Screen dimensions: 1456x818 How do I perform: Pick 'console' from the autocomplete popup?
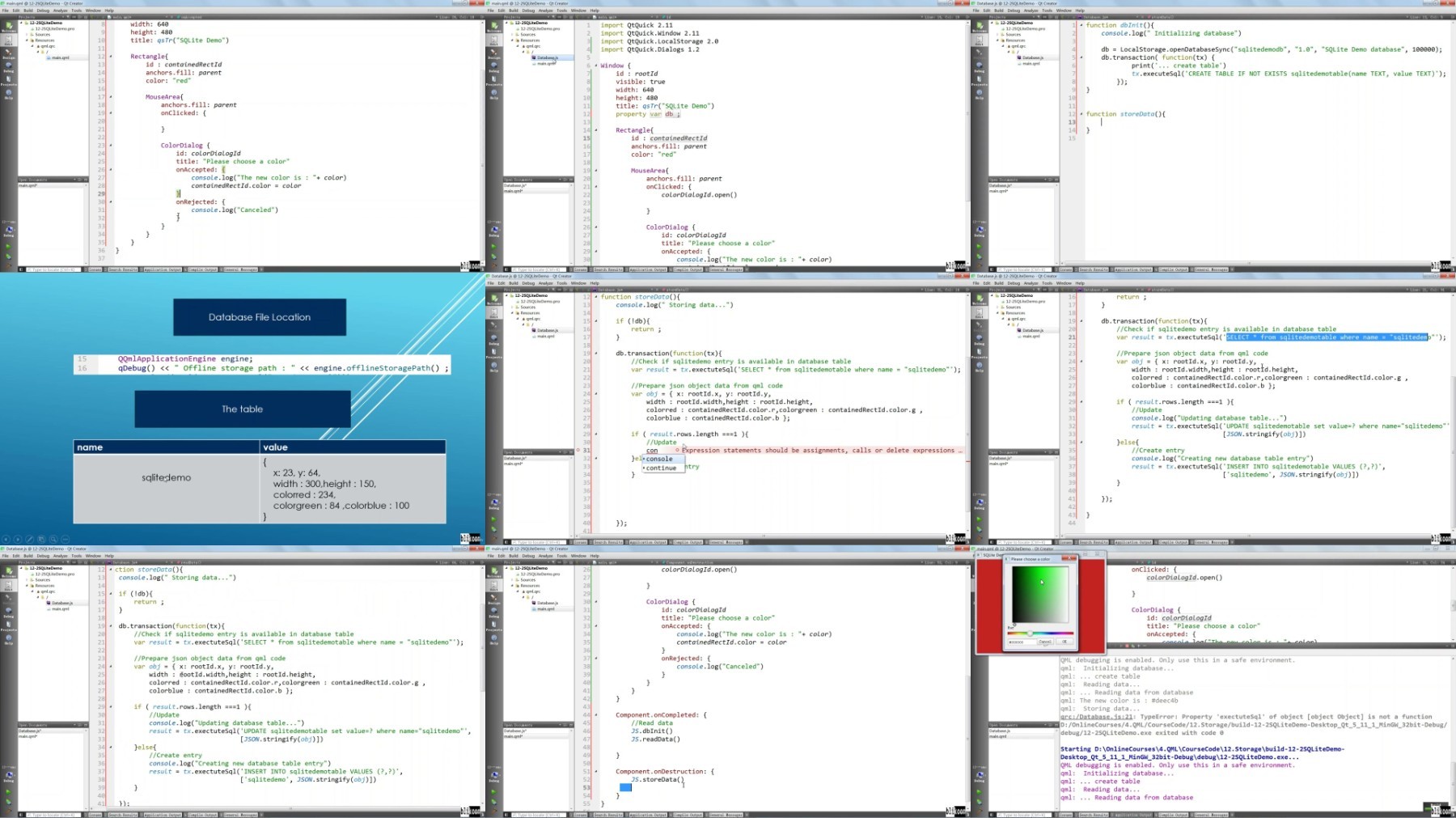pyautogui.click(x=663, y=459)
